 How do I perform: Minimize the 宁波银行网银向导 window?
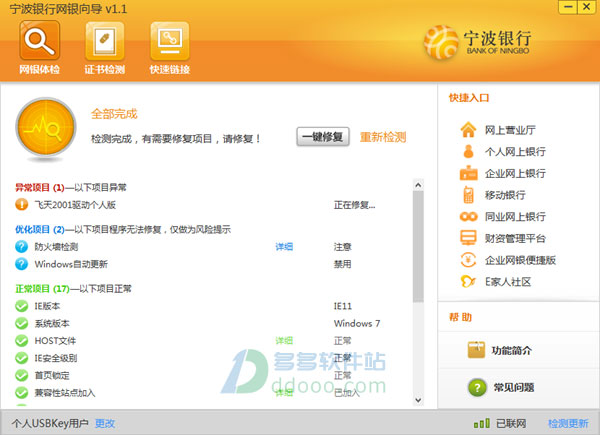point(568,7)
